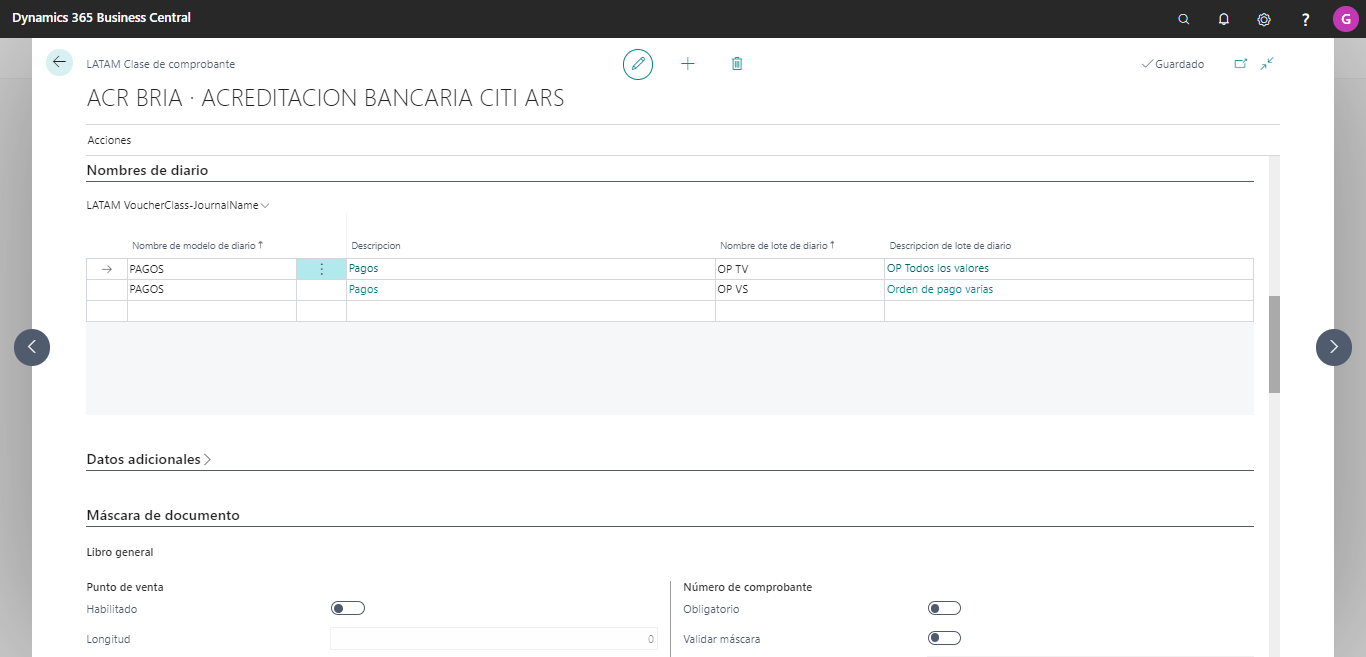Open Orden de pago varias link
1366x657 pixels.
[940, 289]
